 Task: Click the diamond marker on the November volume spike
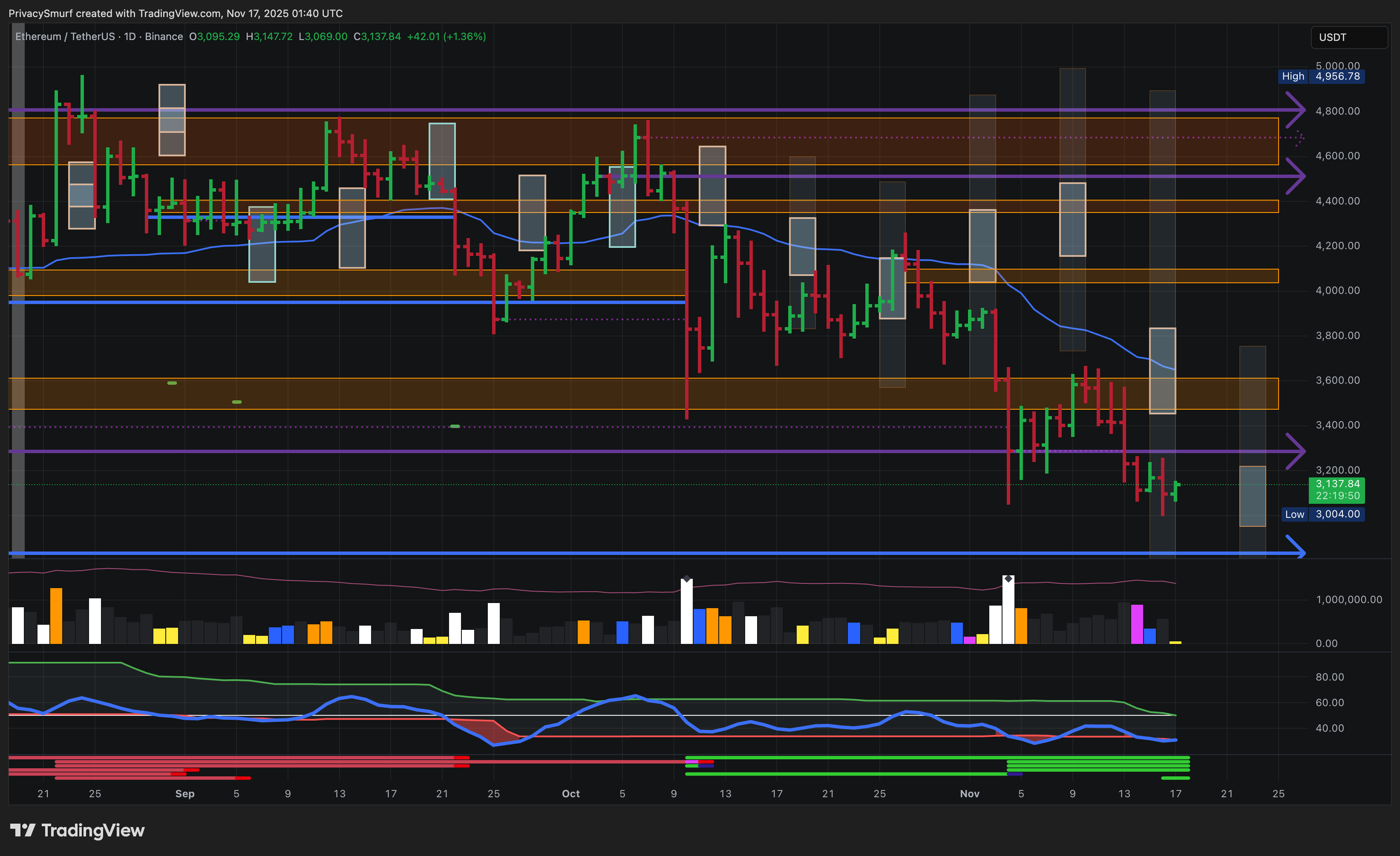click(1008, 579)
